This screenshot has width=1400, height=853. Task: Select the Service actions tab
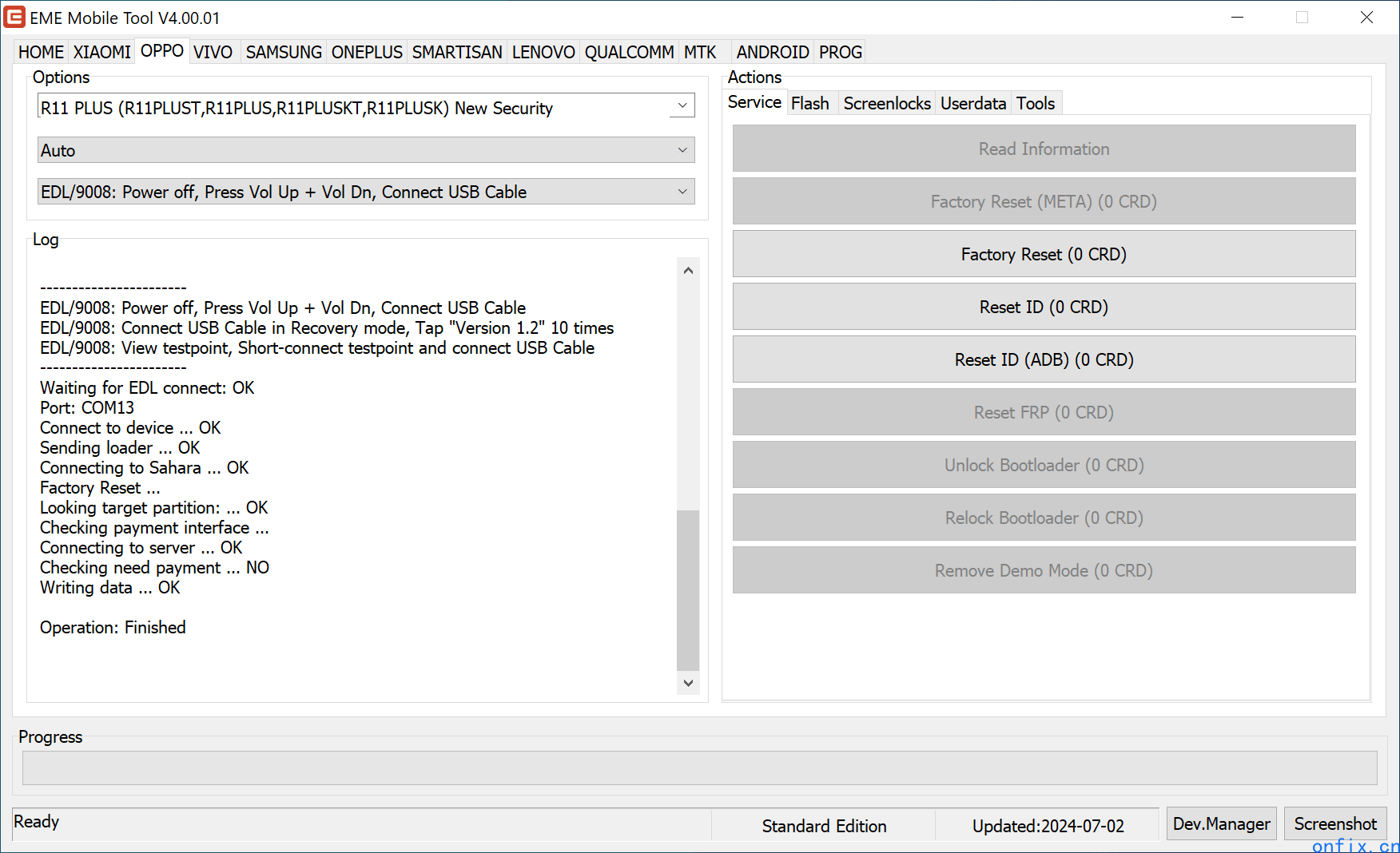pos(754,102)
